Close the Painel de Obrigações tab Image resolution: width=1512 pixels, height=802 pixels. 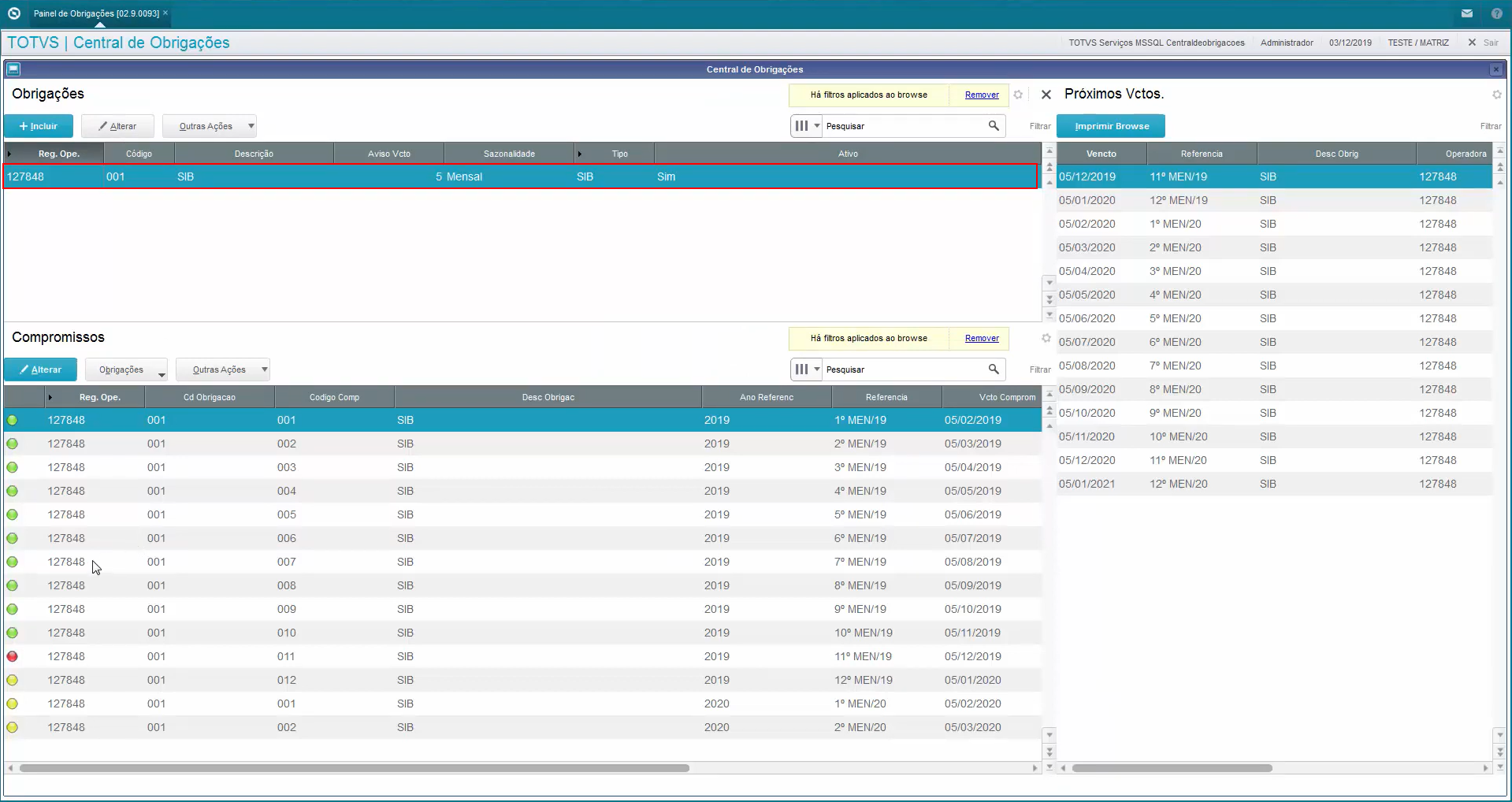click(165, 13)
